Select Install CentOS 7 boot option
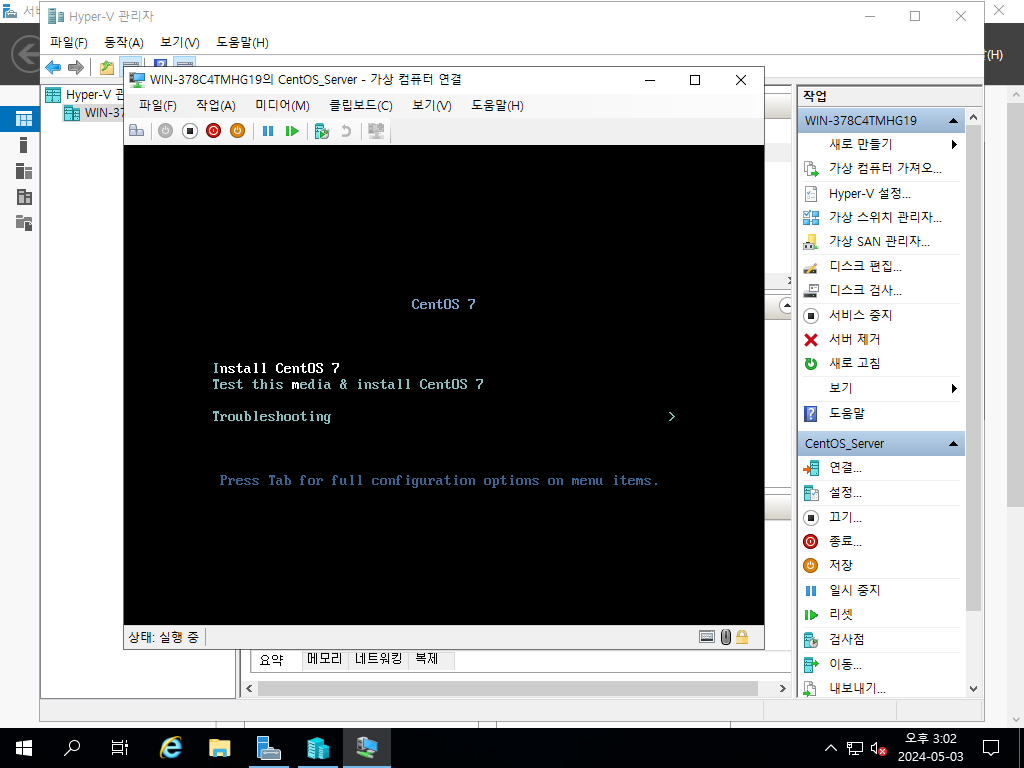 (x=276, y=368)
